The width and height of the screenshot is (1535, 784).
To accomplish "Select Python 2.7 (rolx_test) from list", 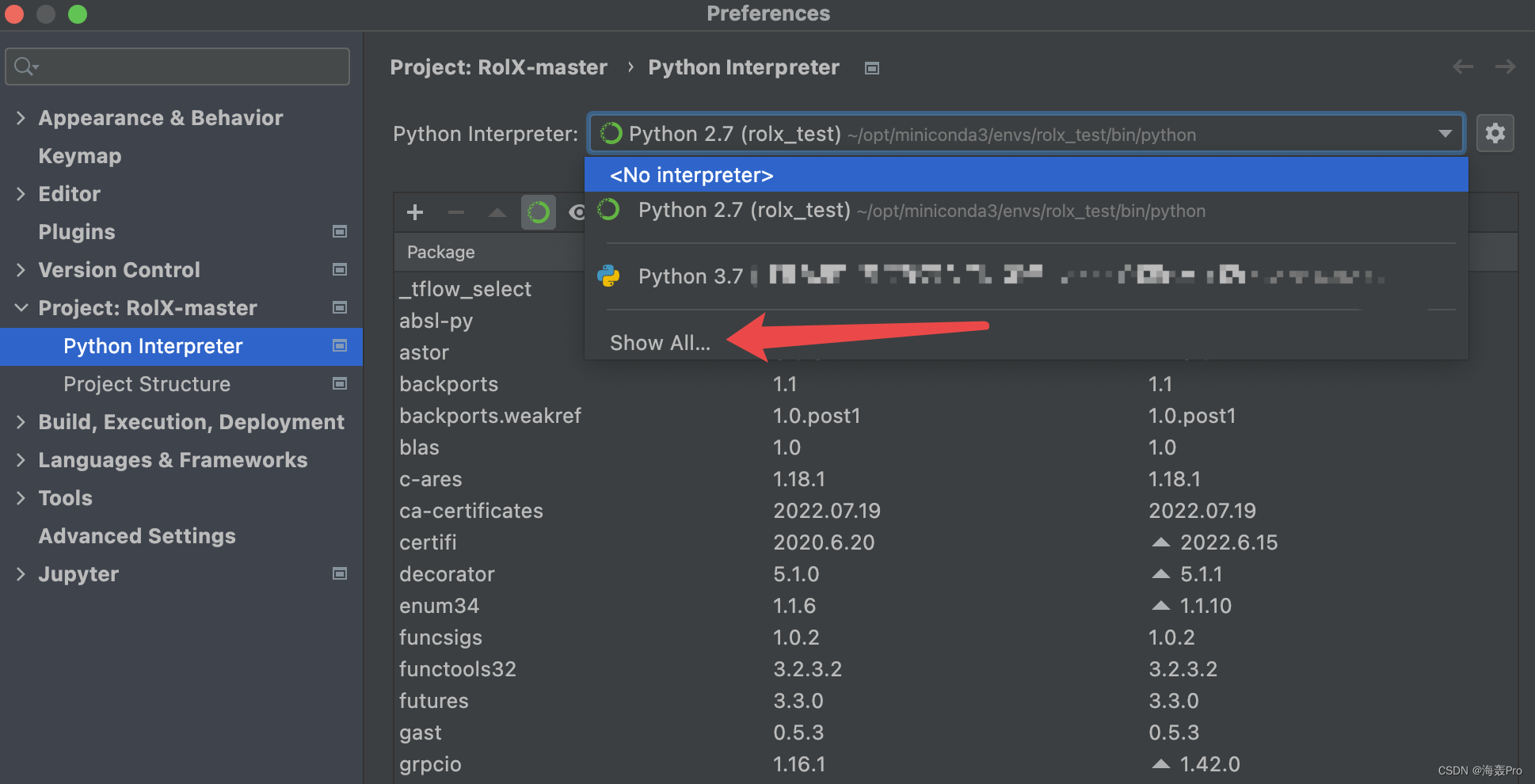I will [745, 211].
